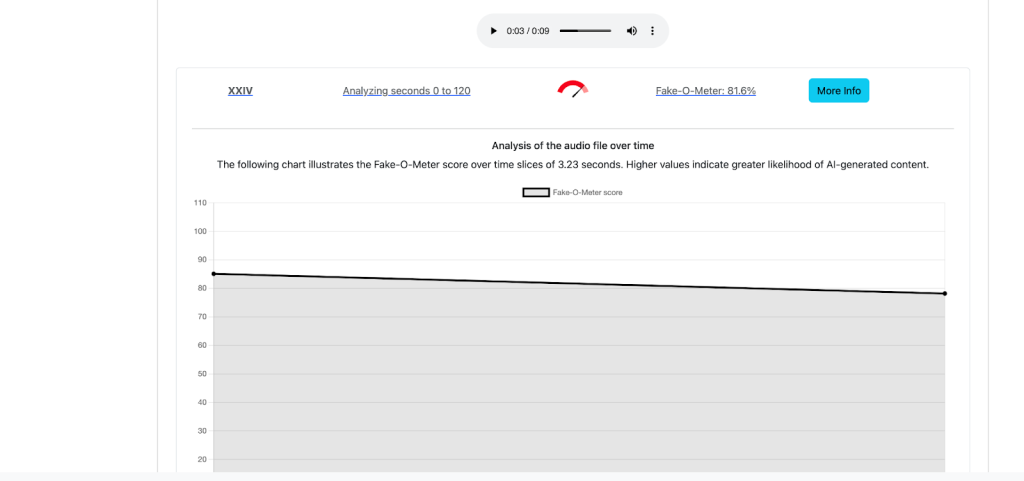Select the last data point on the chart line
This screenshot has width=1024, height=481.
(x=944, y=293)
